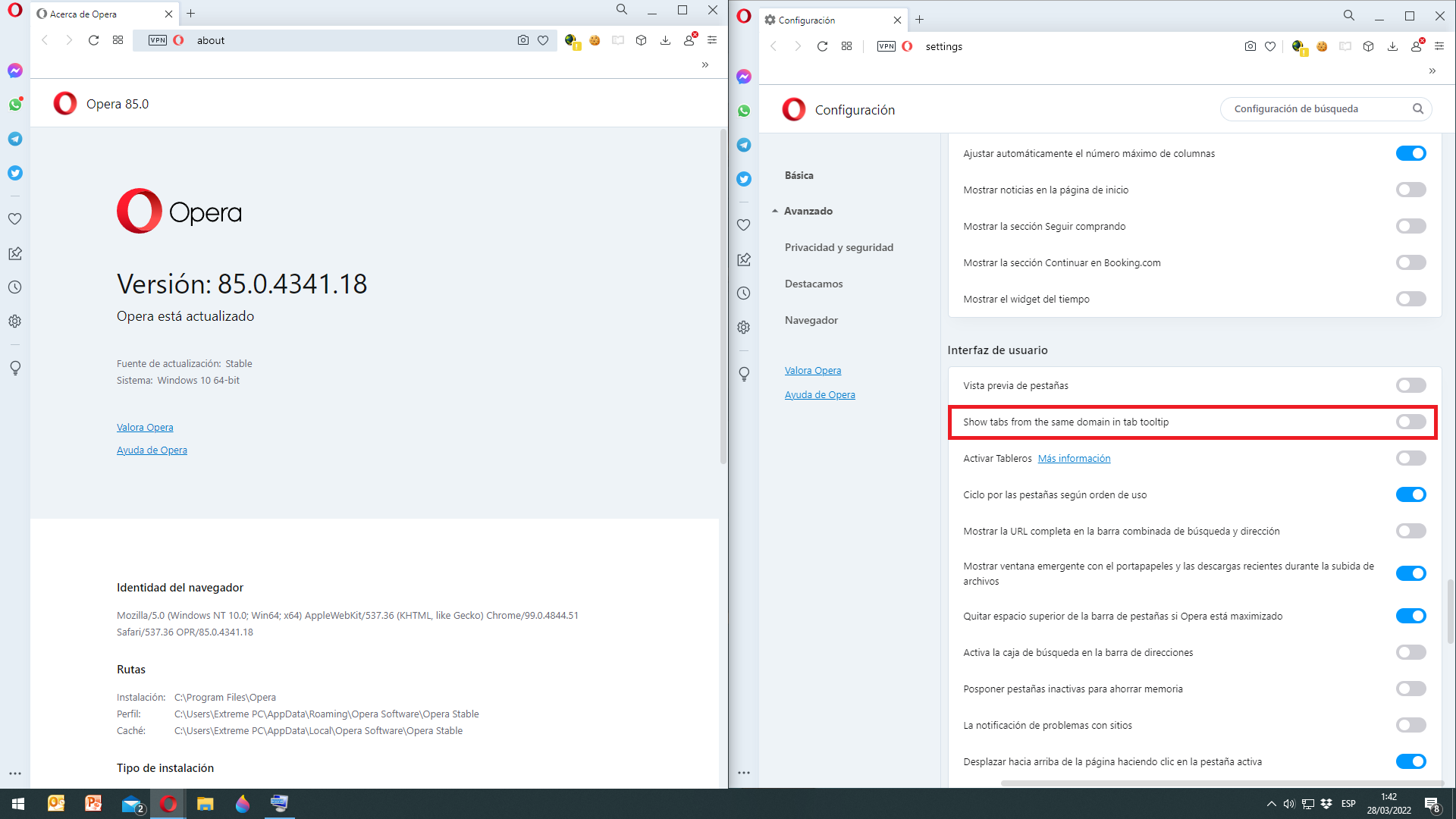Image resolution: width=1456 pixels, height=819 pixels.
Task: Click VPN badge in settings address bar
Action: (886, 46)
